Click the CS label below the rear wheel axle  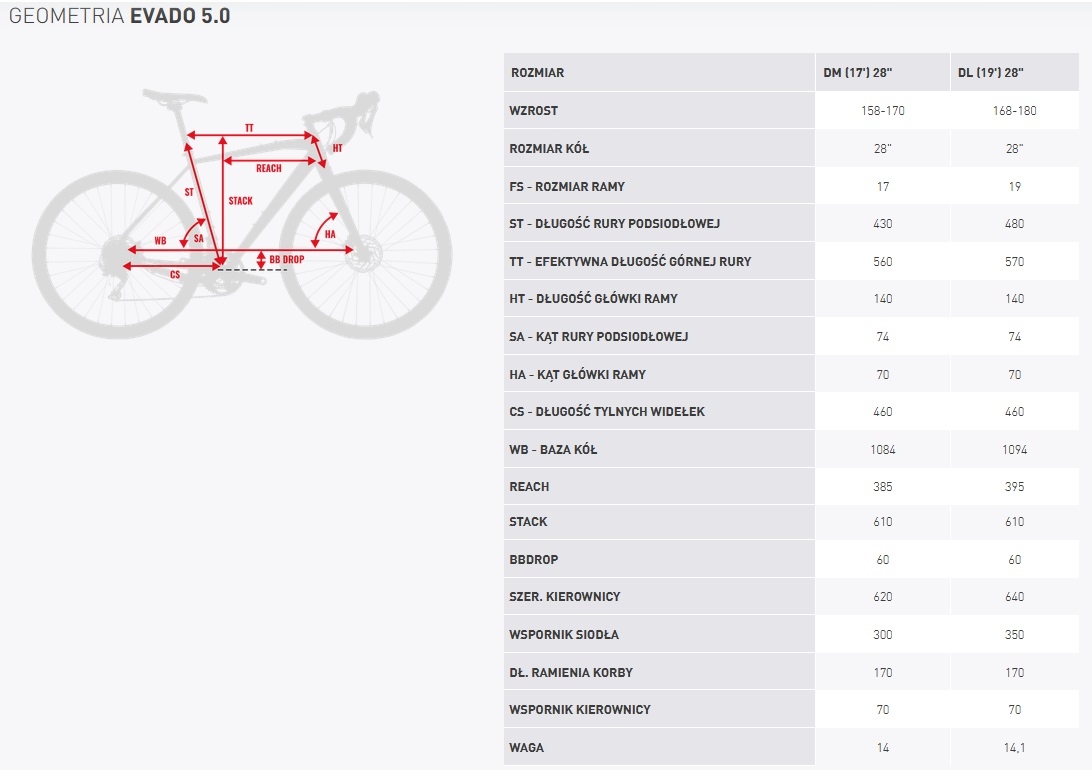tap(175, 274)
